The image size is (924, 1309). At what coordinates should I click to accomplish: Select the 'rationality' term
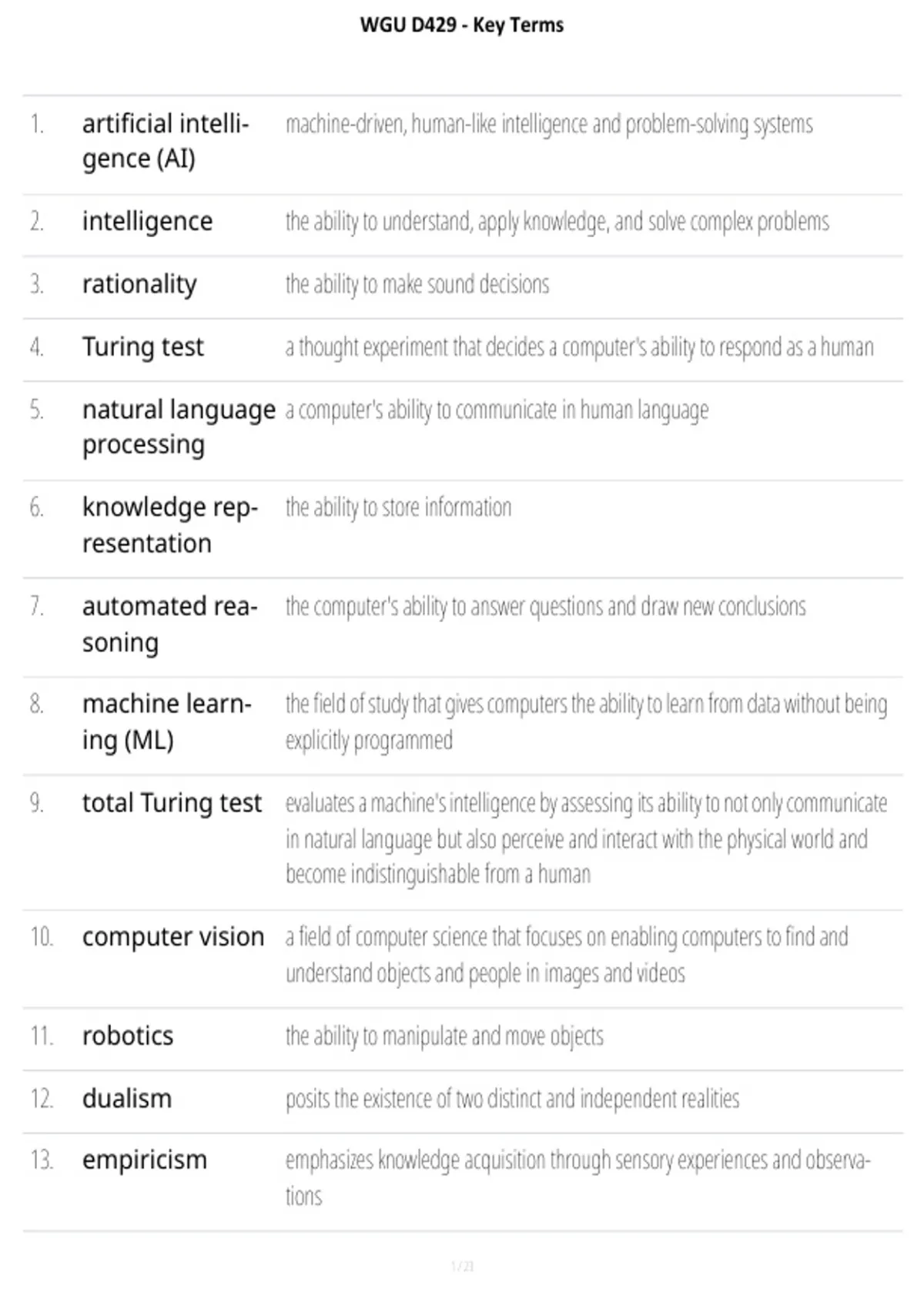139,284
